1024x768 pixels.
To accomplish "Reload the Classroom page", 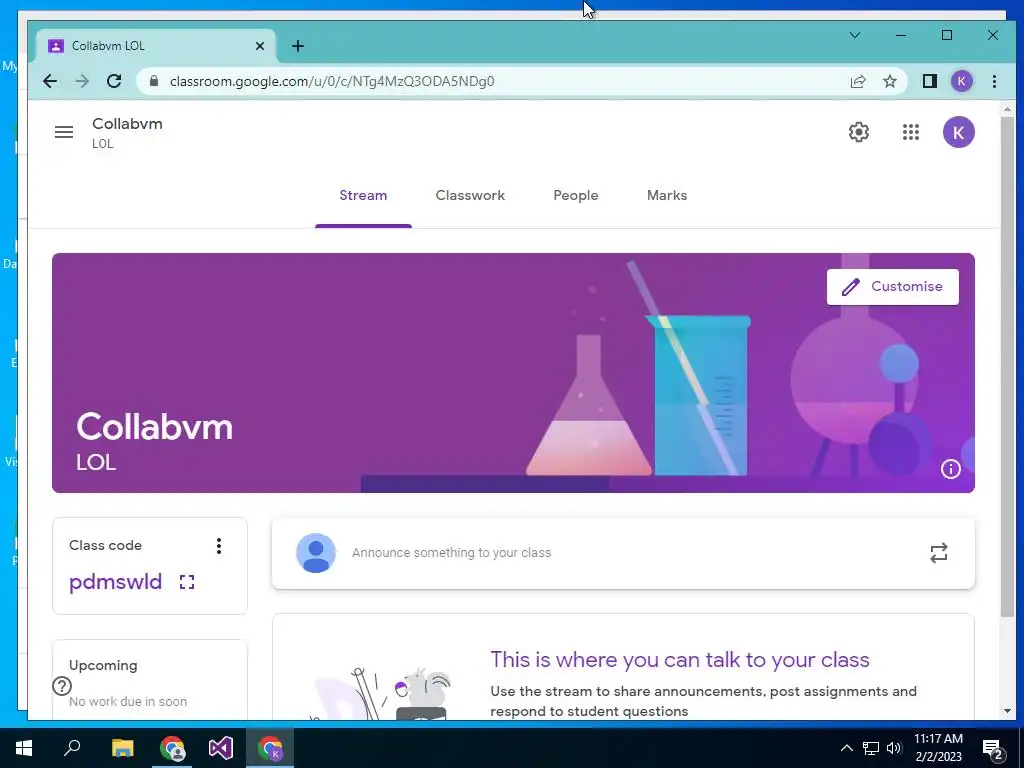I will 114,81.
